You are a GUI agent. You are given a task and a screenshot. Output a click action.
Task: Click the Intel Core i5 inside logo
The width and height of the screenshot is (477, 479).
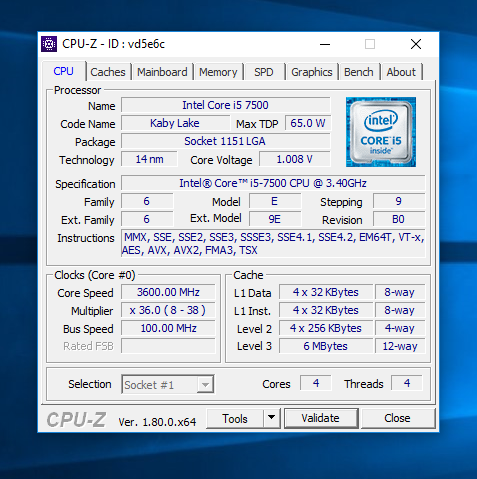(x=381, y=132)
